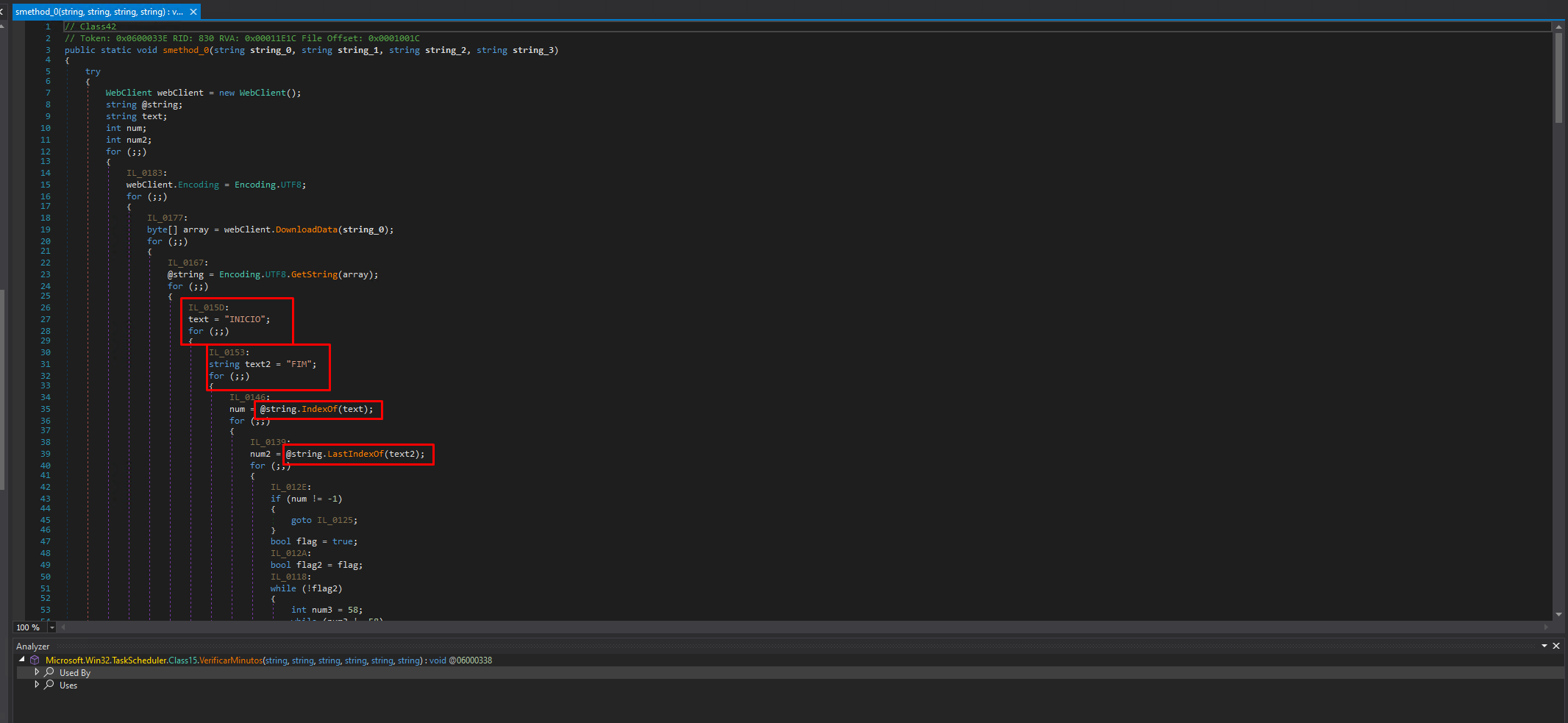Click the Token RID comment on line 2
The width and height of the screenshot is (1568, 723).
tap(242, 38)
